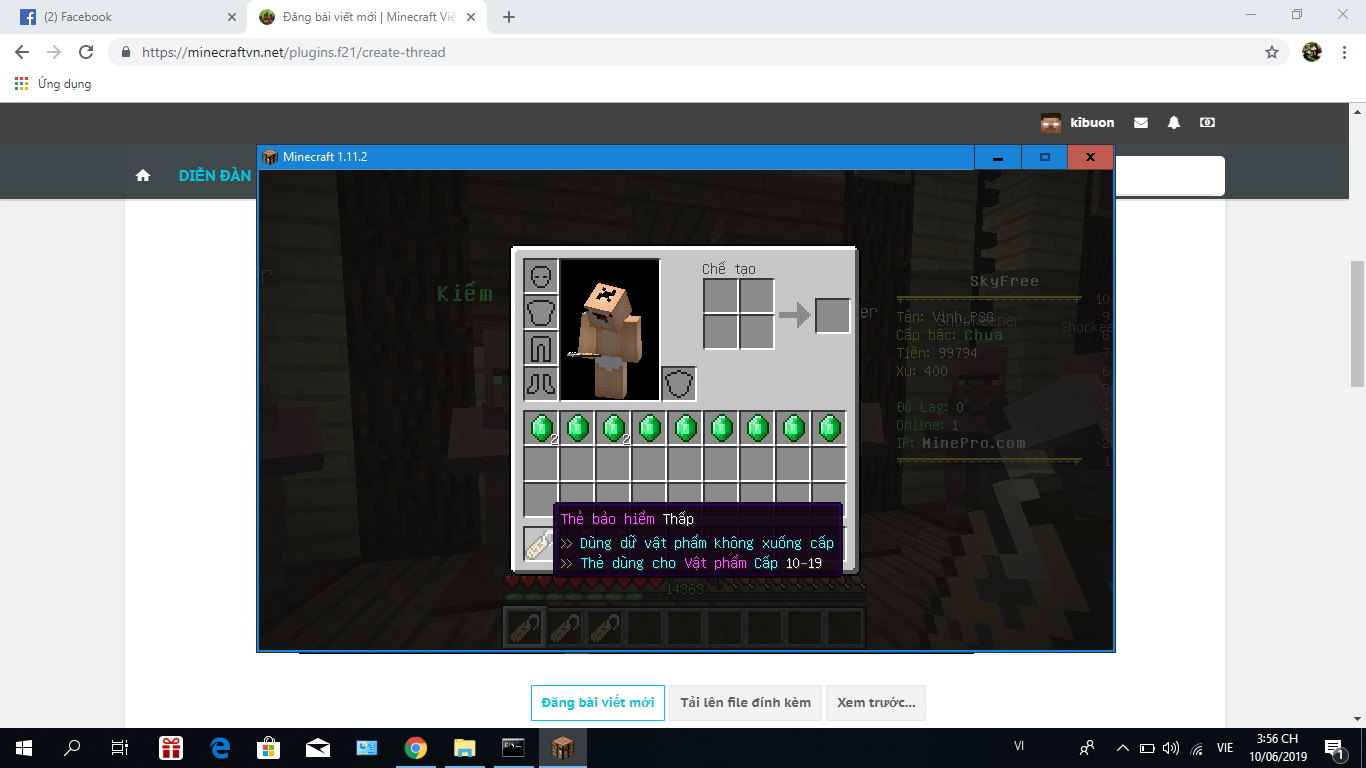Switch to the Command Prompt taskbar icon
The image size is (1366, 768).
coord(514,748)
